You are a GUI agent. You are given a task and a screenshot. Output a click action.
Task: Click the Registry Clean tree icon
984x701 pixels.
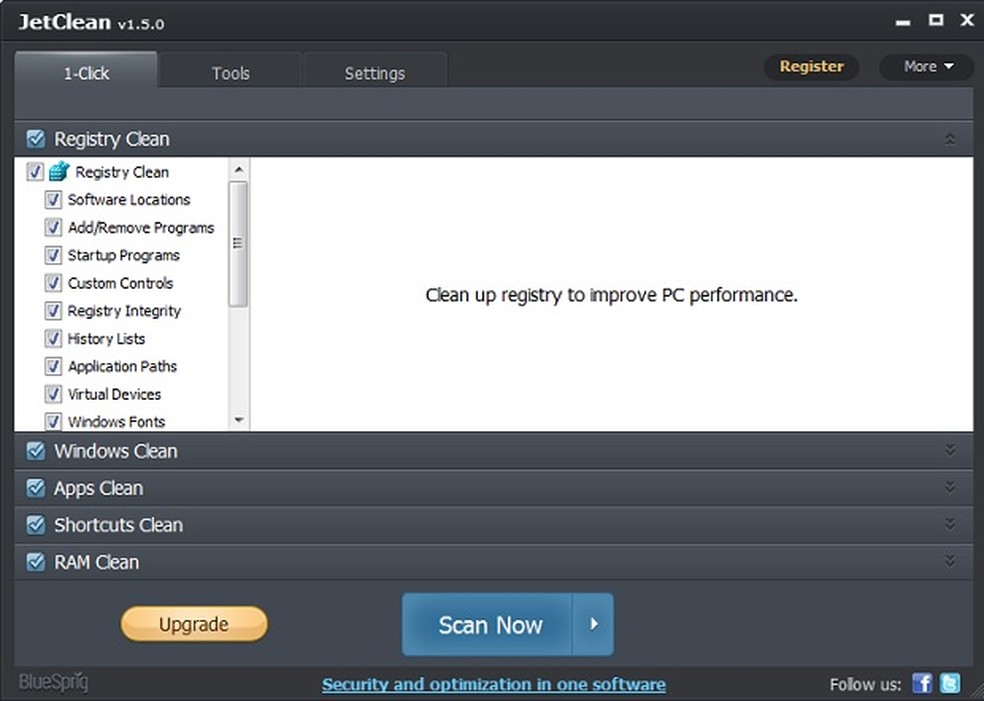point(59,171)
